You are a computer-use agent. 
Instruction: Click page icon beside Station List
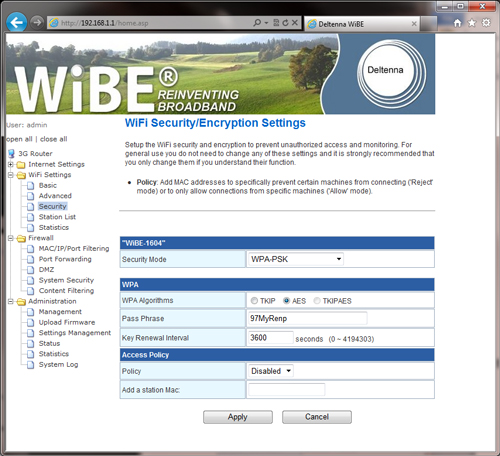click(x=30, y=217)
